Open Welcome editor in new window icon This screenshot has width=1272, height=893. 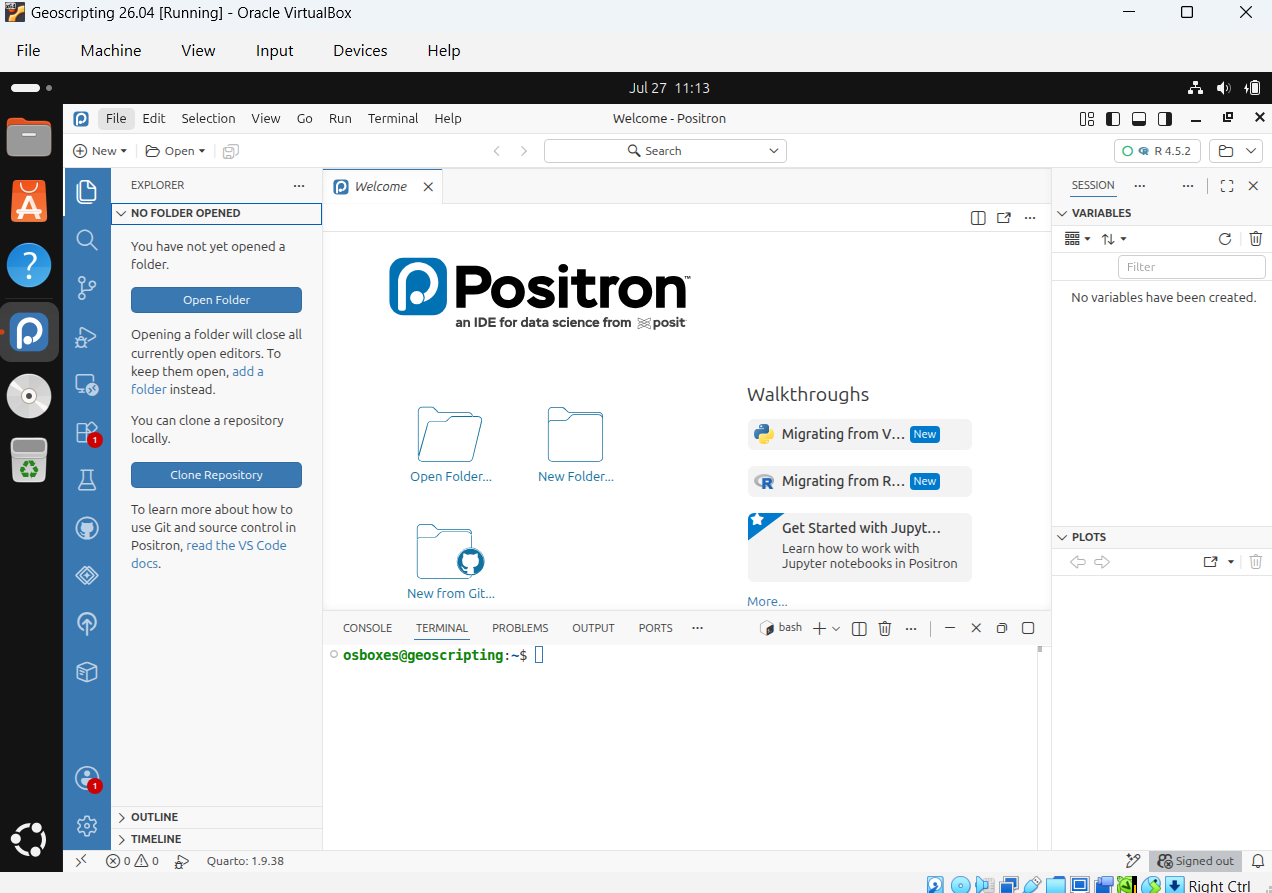pos(1004,218)
